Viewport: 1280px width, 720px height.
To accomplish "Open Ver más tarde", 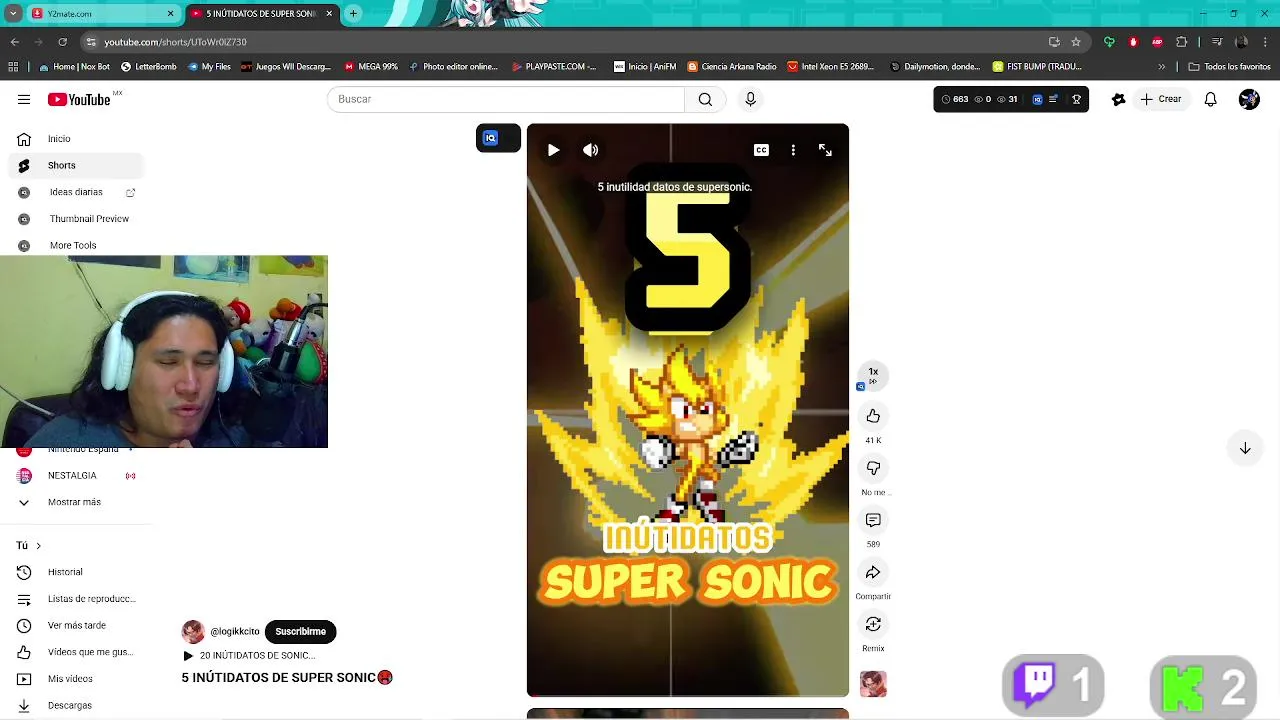I will [x=76, y=625].
